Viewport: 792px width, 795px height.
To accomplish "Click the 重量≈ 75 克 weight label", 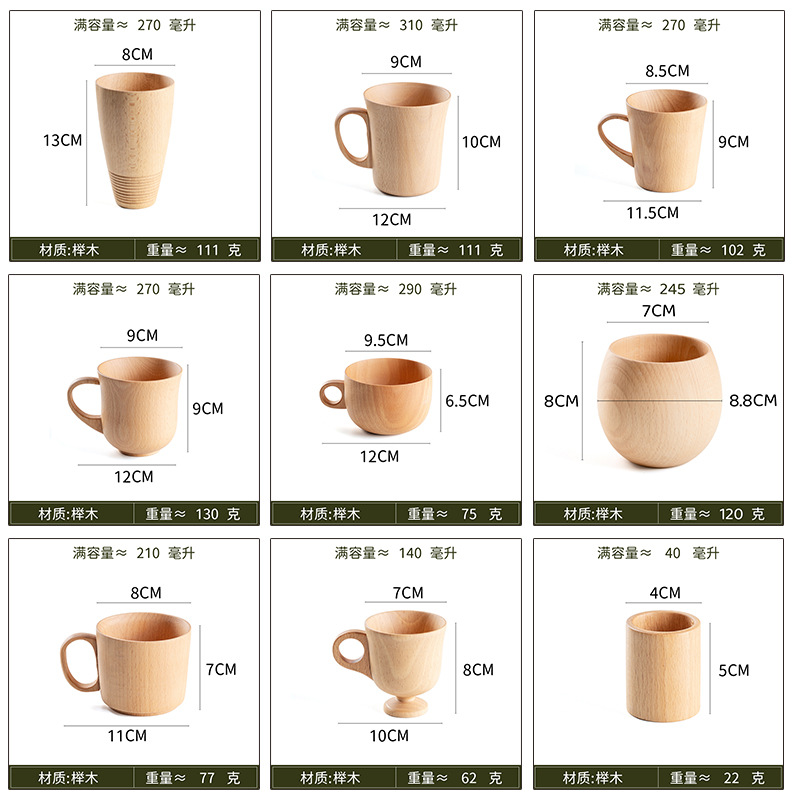I will (x=455, y=514).
